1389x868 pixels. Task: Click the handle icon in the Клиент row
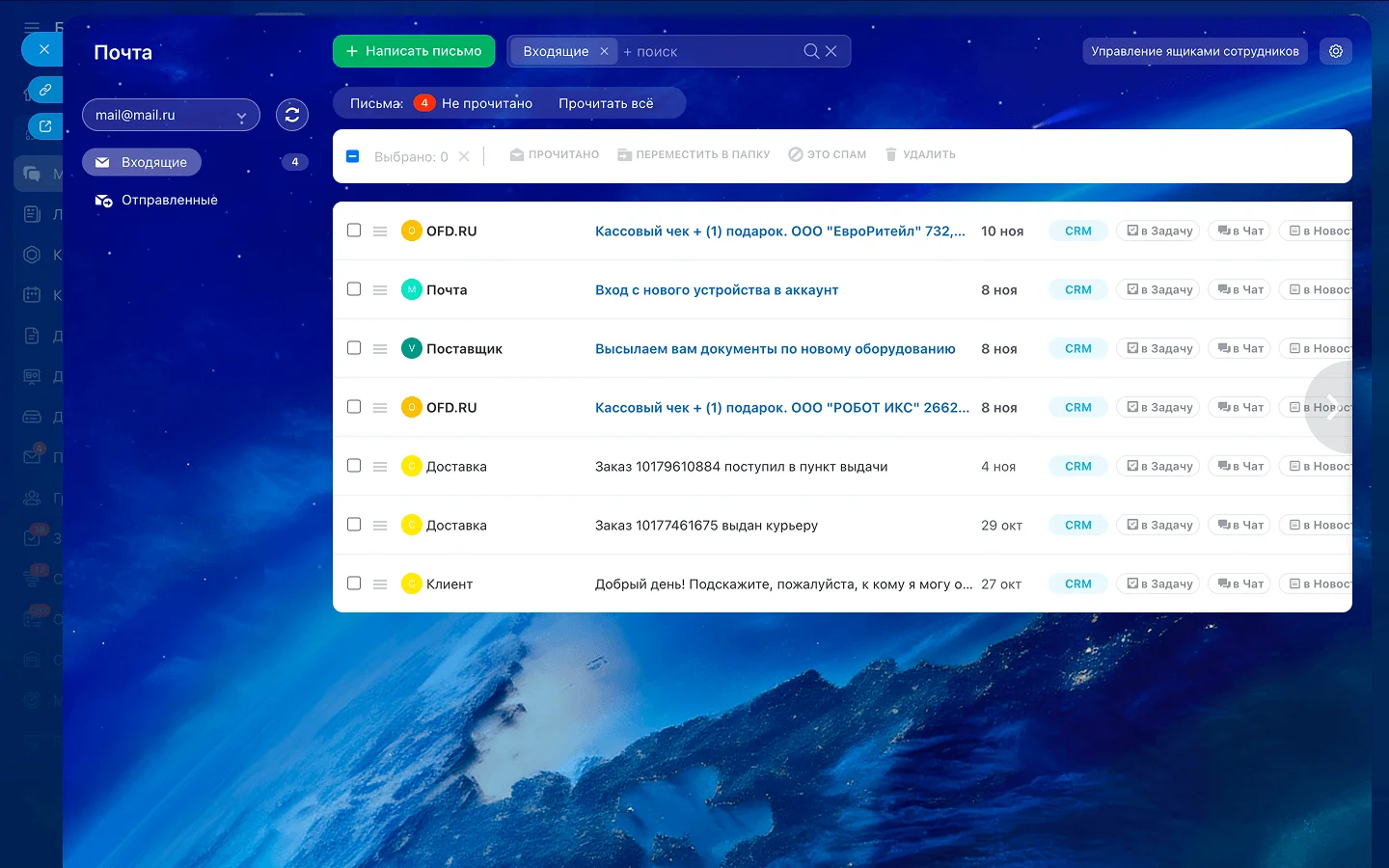point(380,584)
